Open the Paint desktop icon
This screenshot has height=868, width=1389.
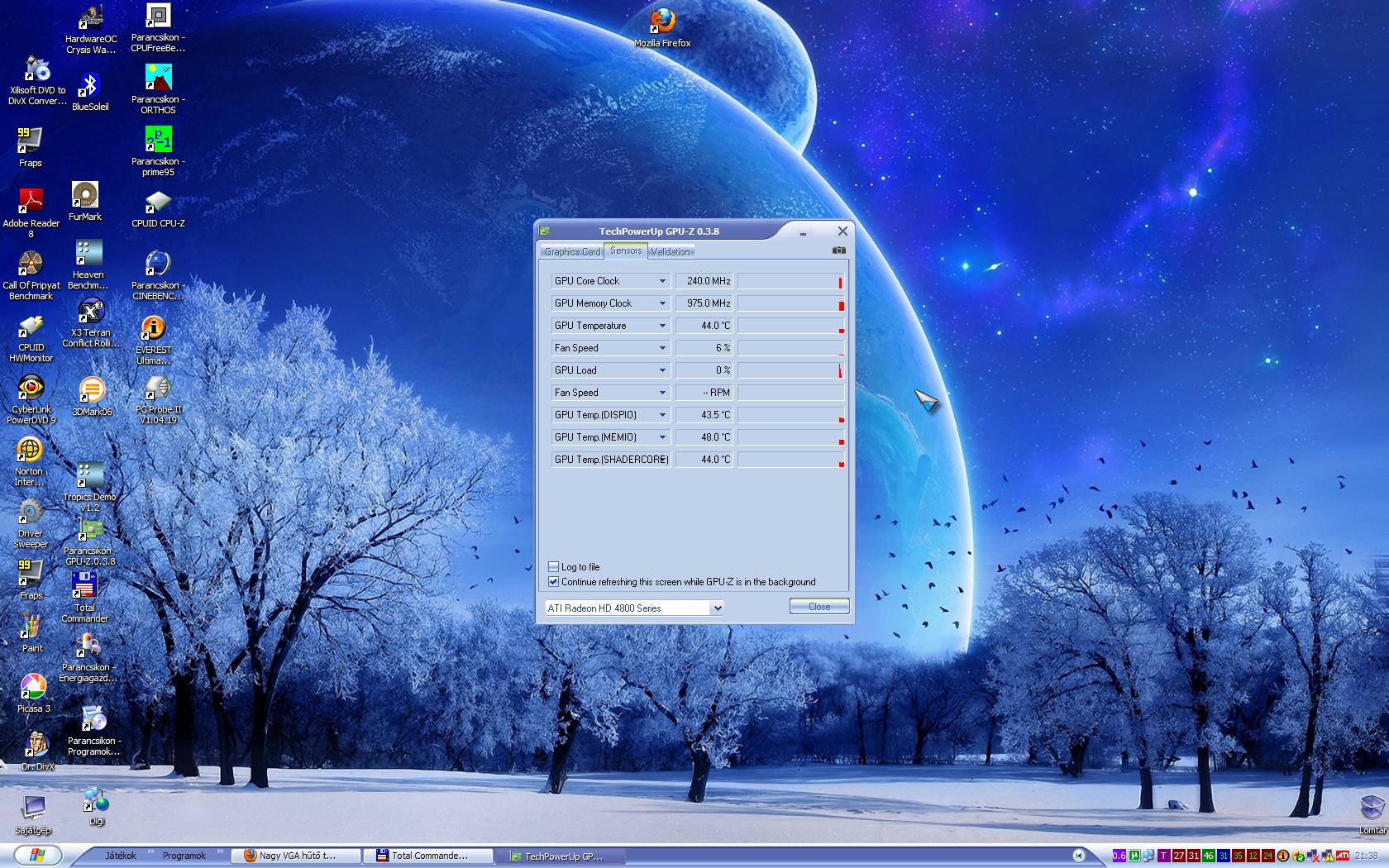[32, 632]
